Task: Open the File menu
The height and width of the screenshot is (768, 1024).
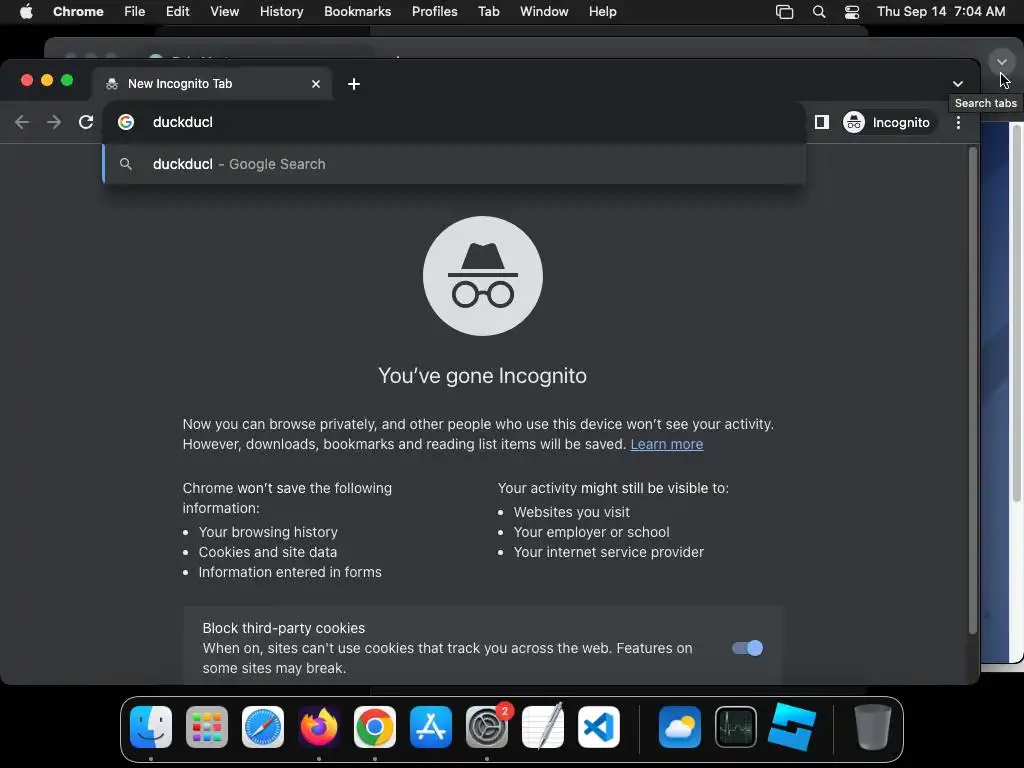Action: (135, 12)
